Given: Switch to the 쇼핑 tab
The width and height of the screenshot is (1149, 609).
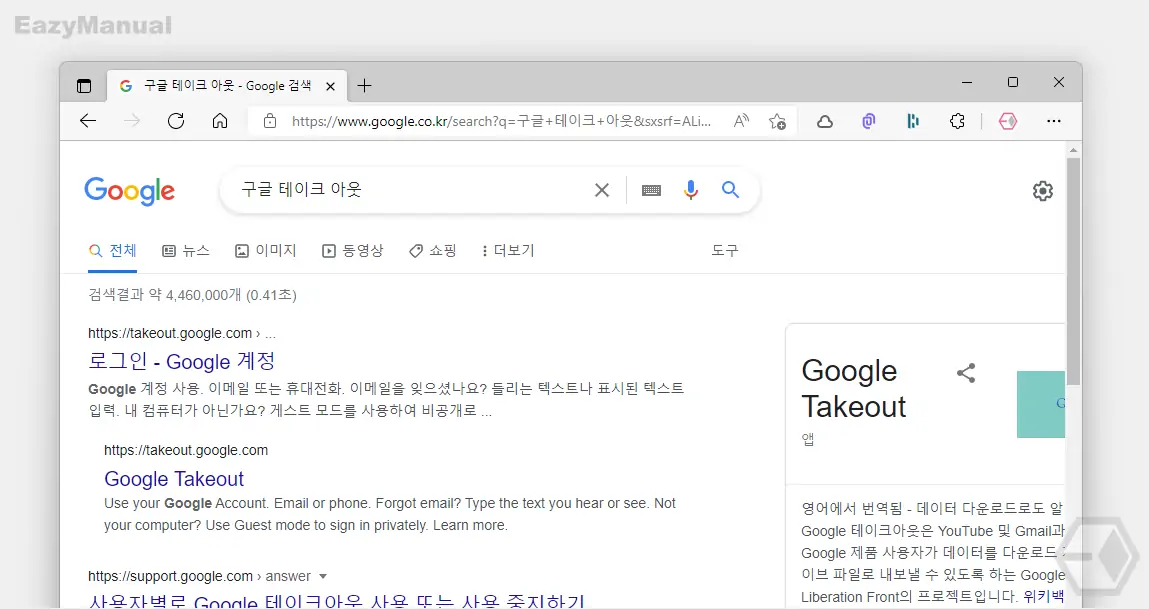Looking at the screenshot, I should (x=432, y=251).
